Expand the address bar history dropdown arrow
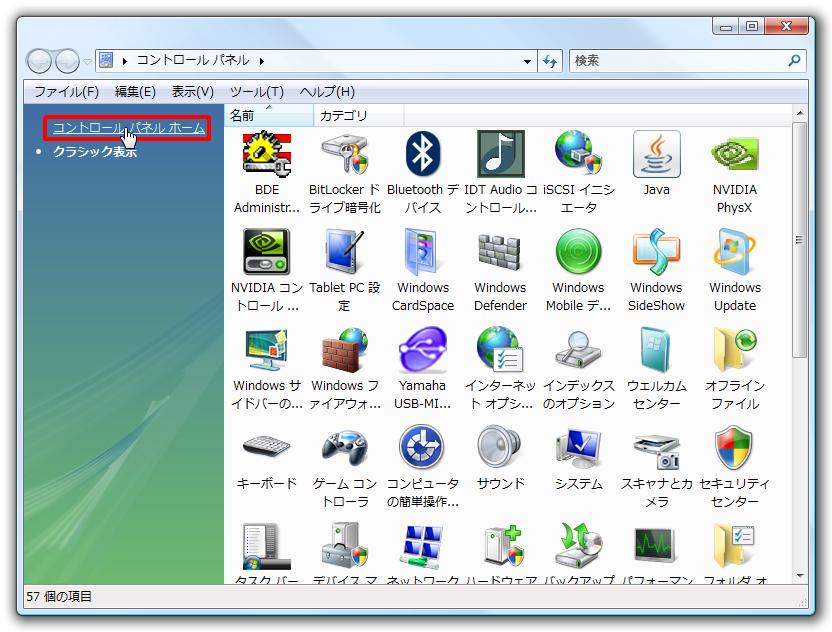 pyautogui.click(x=528, y=61)
